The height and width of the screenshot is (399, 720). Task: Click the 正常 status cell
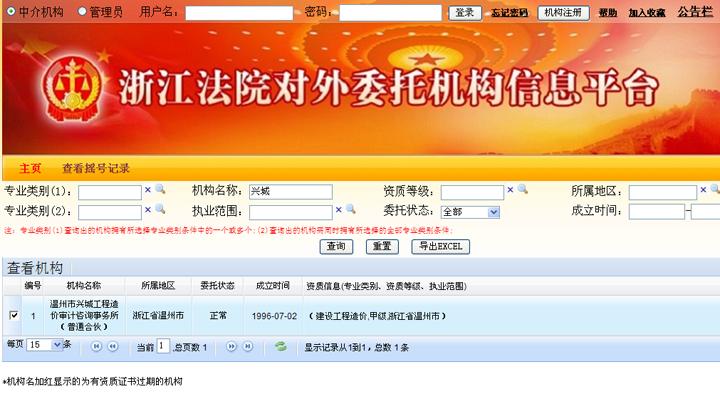pyautogui.click(x=218, y=316)
